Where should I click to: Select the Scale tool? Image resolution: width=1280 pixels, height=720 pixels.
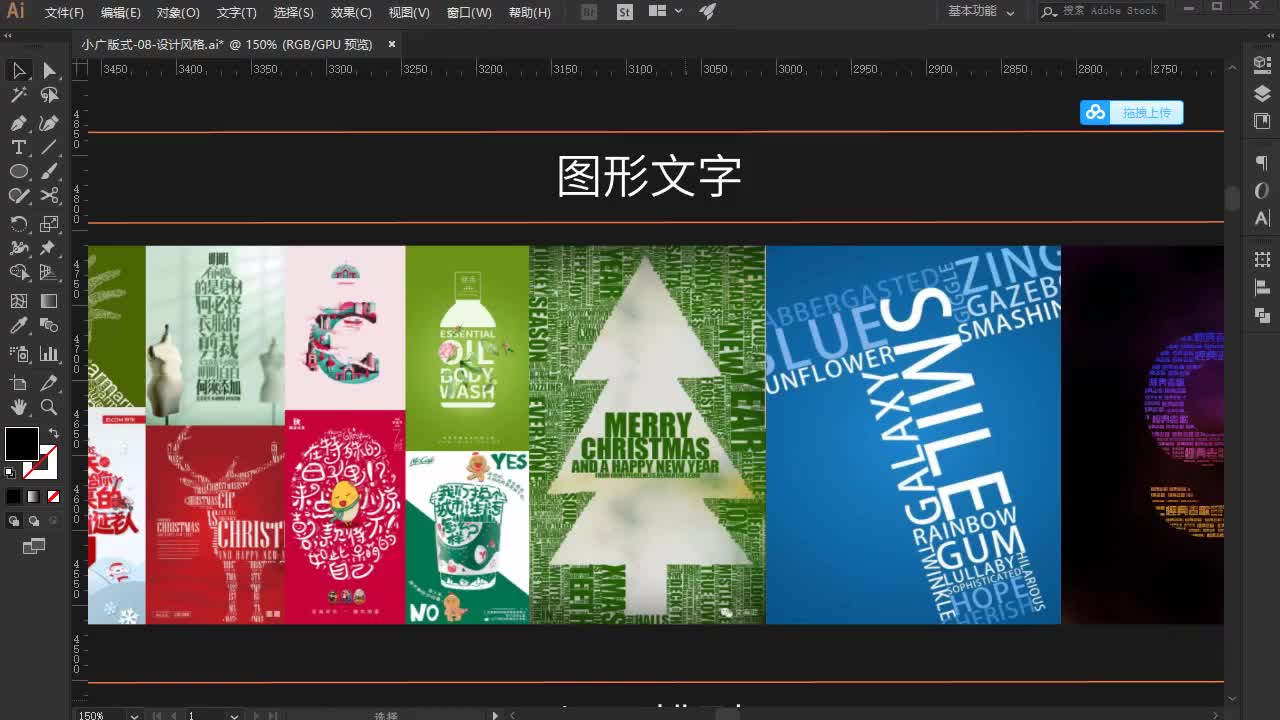click(x=49, y=223)
